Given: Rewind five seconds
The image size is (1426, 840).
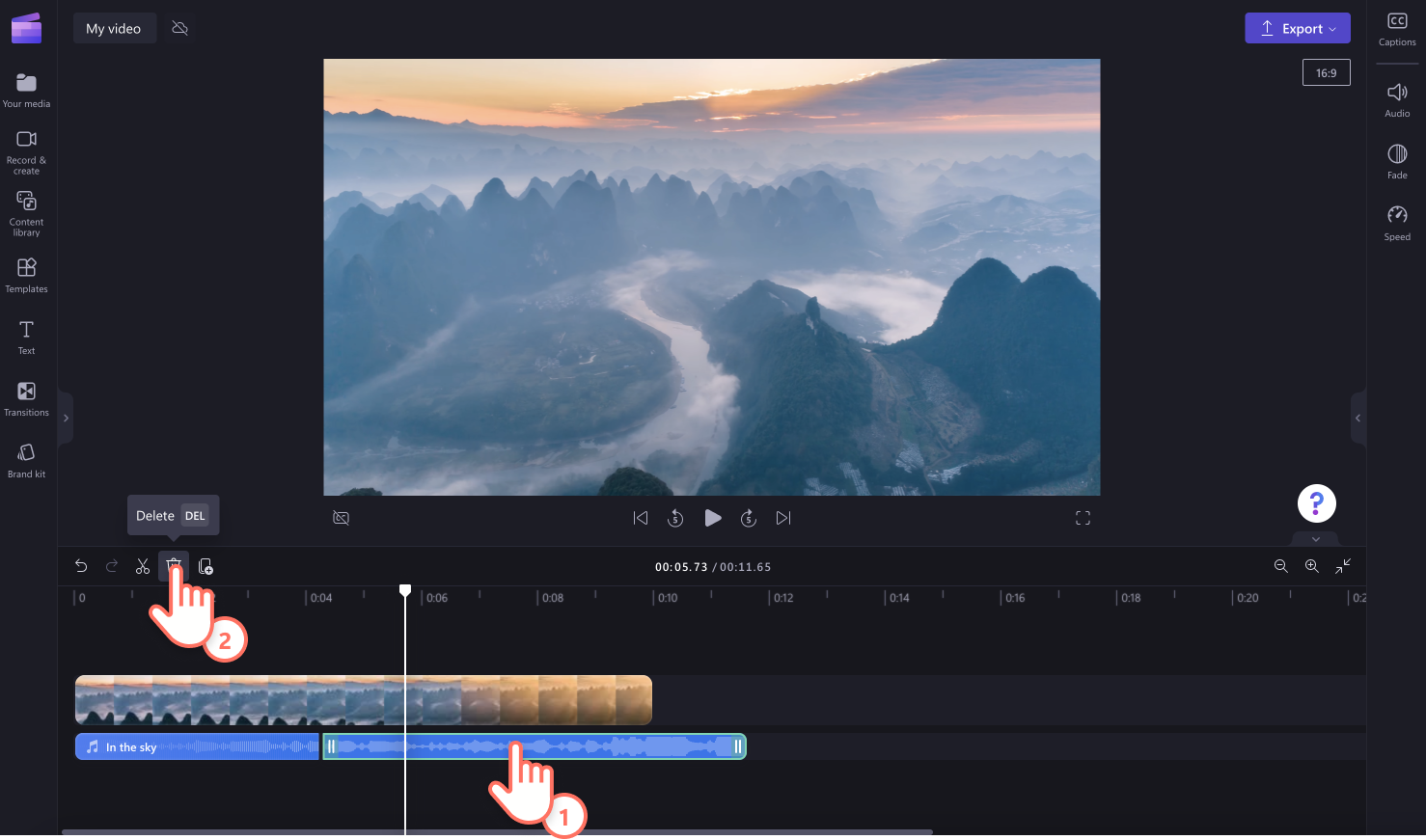Looking at the screenshot, I should point(675,518).
